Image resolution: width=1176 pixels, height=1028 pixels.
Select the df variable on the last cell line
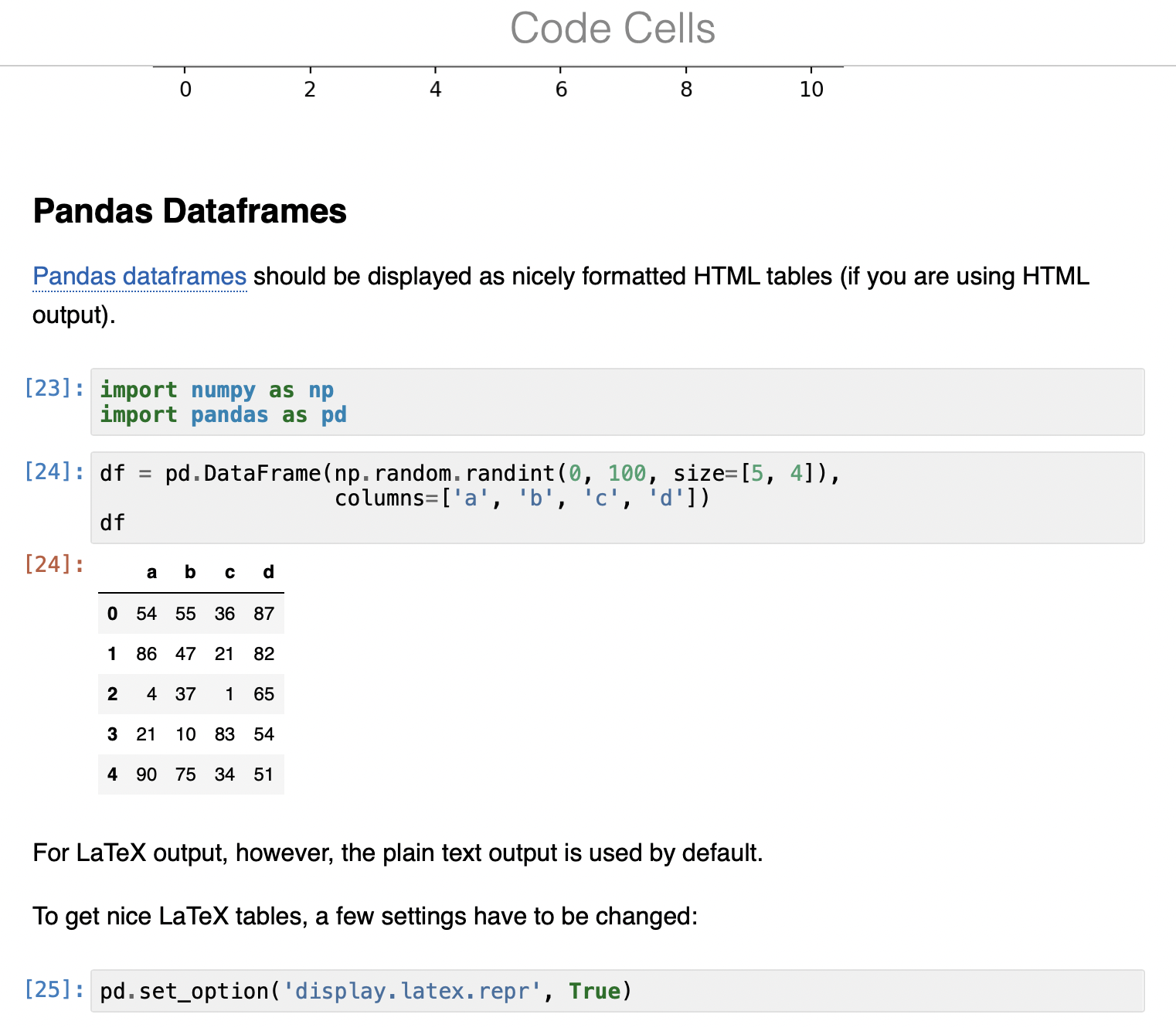point(112,522)
